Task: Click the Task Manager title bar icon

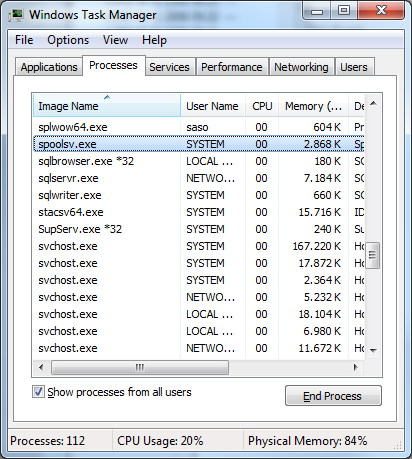Action: pyautogui.click(x=16, y=15)
